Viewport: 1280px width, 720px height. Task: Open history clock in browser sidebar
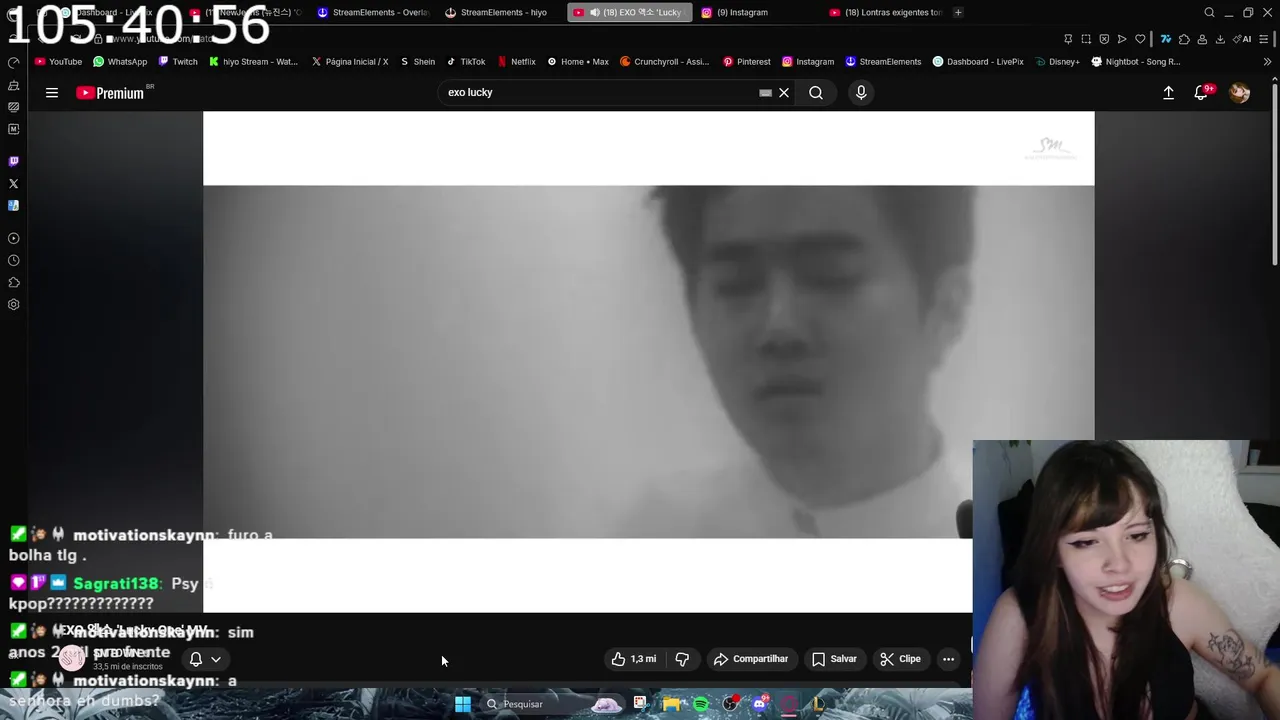tap(13, 260)
